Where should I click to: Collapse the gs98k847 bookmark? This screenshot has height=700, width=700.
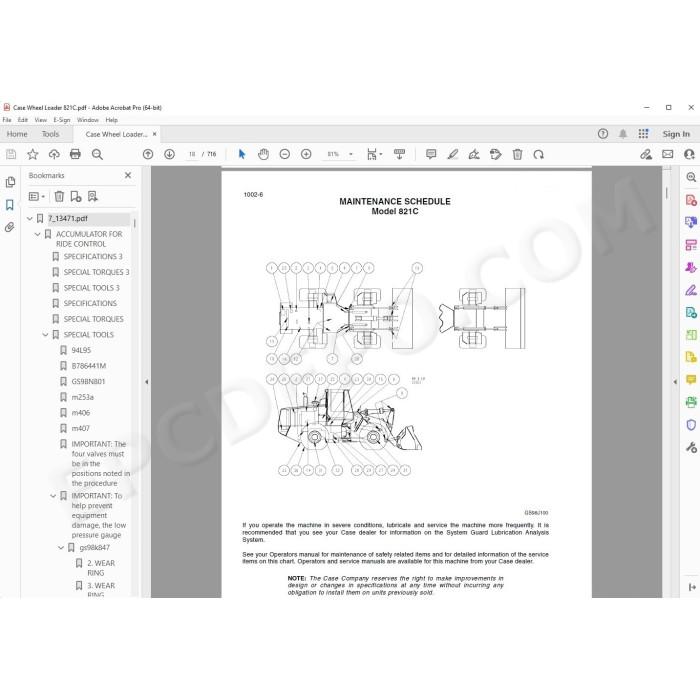[x=61, y=548]
